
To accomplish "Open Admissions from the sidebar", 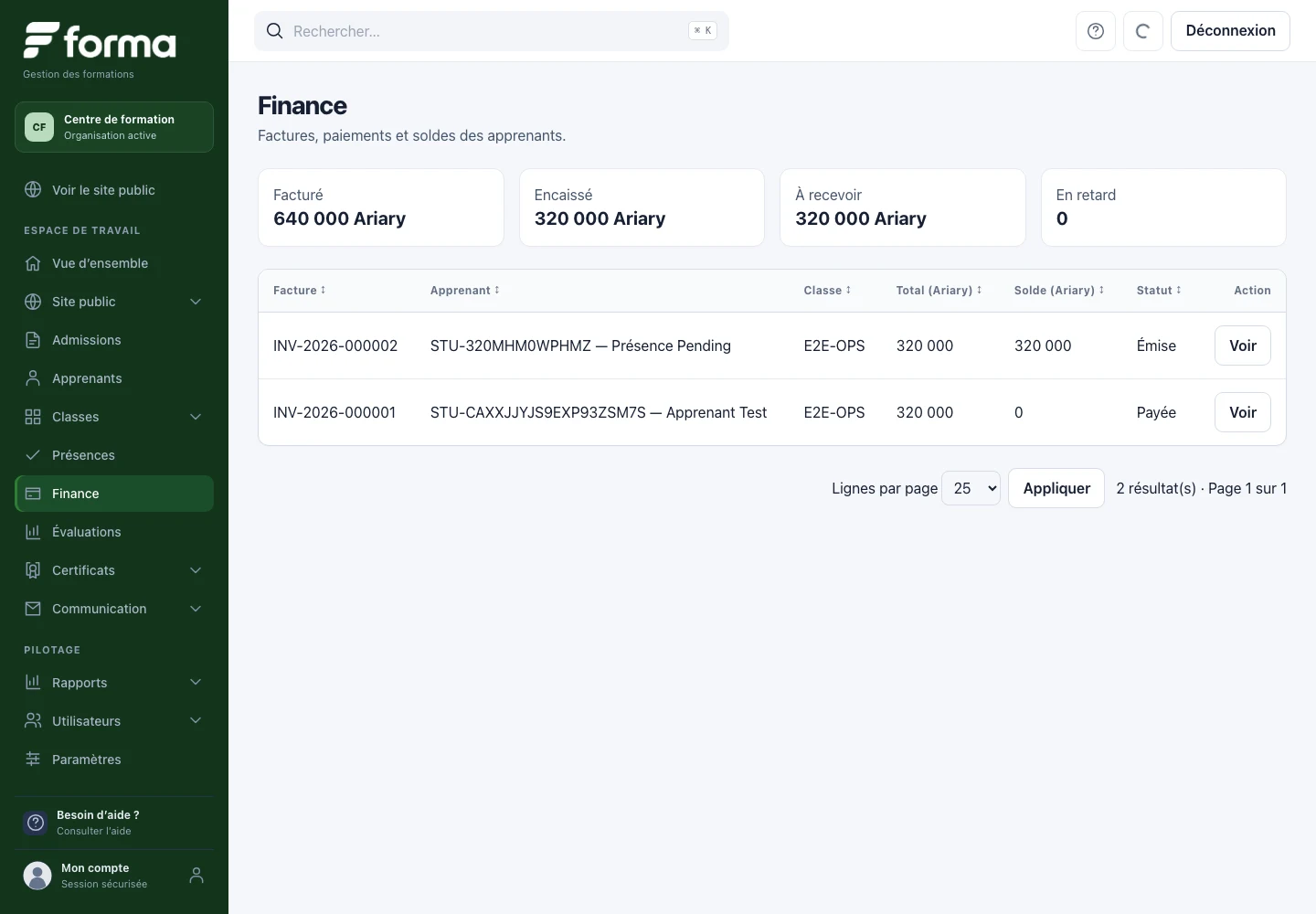I will (x=114, y=340).
